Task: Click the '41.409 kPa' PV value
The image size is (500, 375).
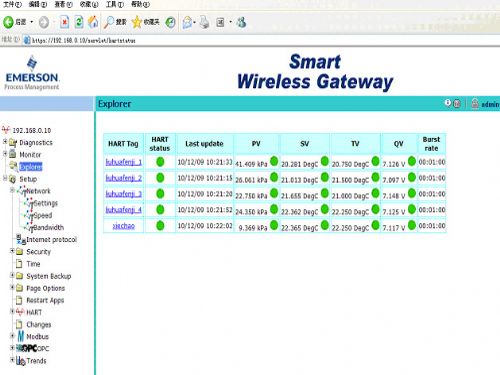Action: click(251, 164)
